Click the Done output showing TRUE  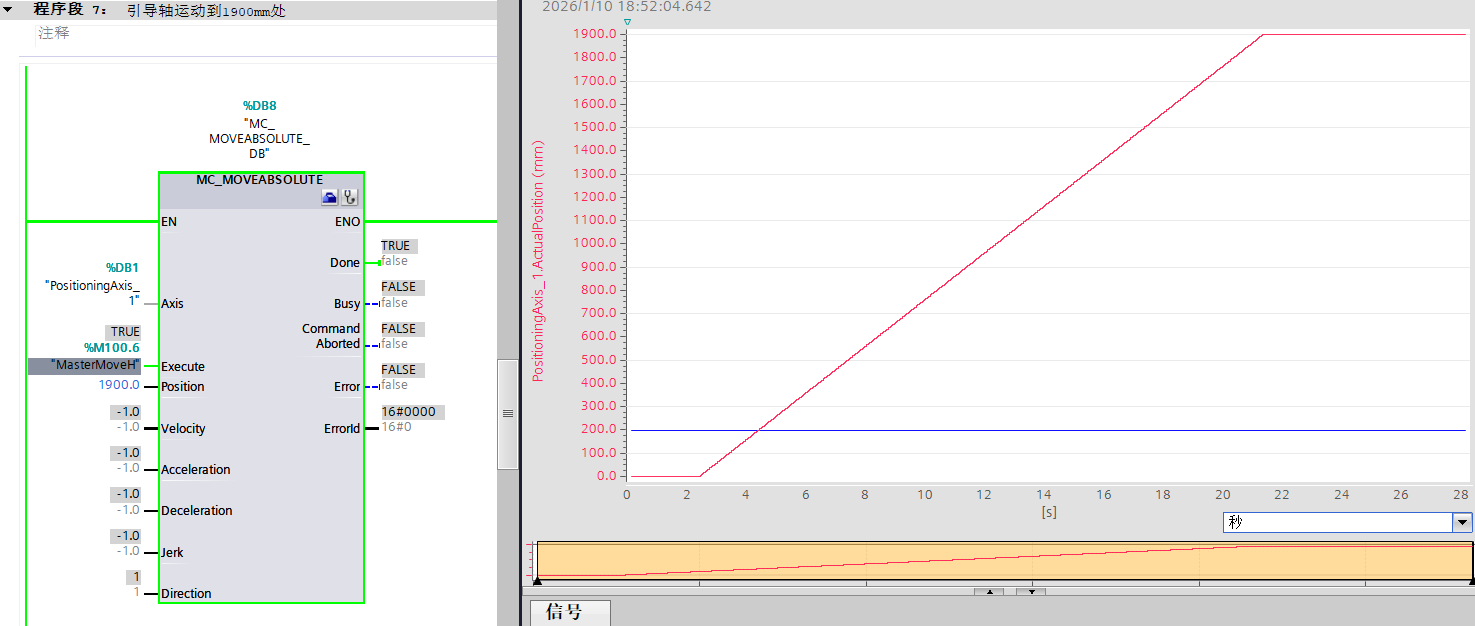click(396, 245)
